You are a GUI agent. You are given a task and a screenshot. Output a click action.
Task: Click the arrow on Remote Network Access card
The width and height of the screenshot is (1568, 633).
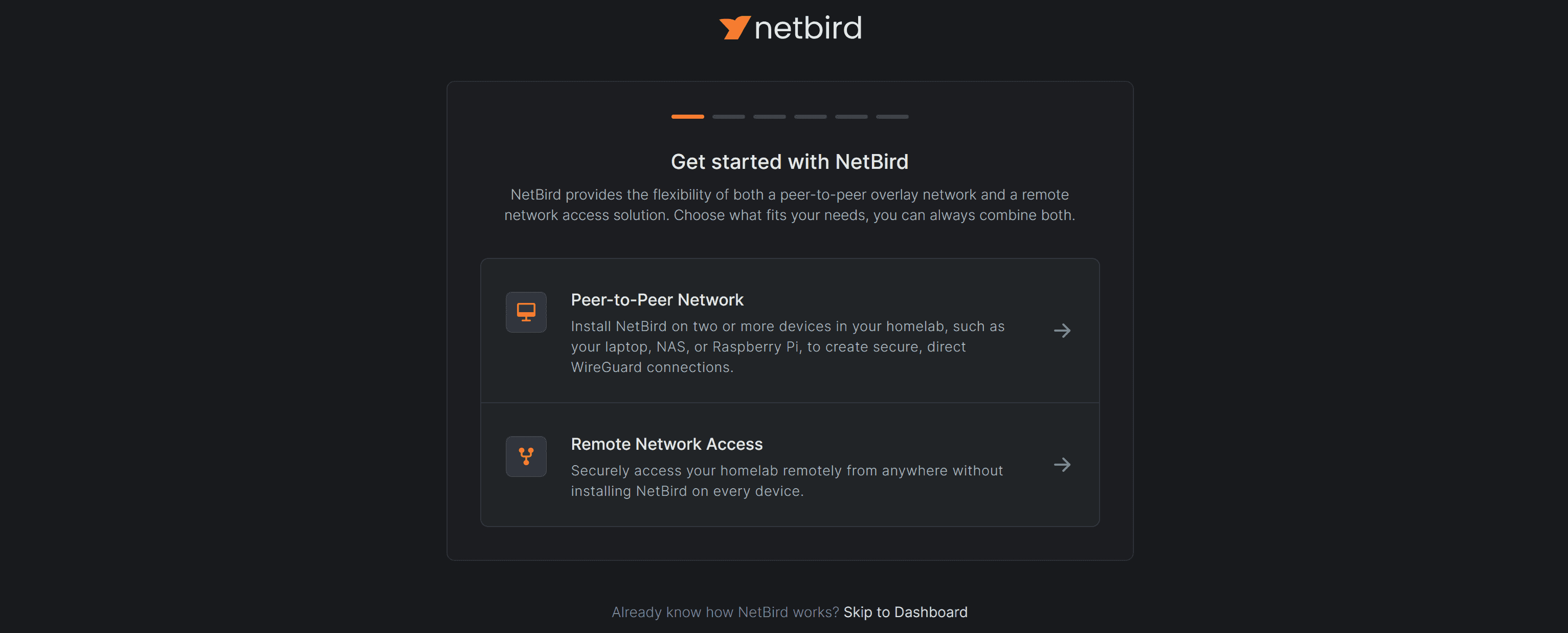click(1062, 465)
